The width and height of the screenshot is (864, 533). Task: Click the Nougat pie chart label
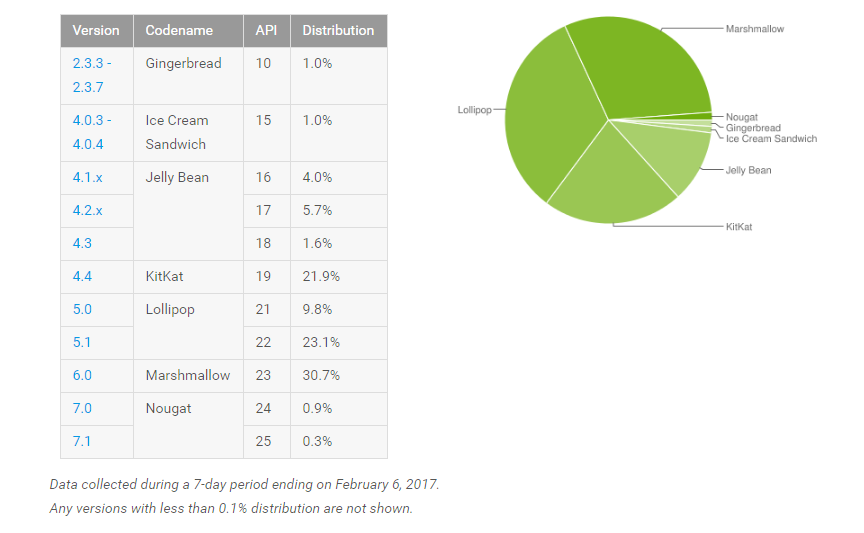pyautogui.click(x=741, y=118)
